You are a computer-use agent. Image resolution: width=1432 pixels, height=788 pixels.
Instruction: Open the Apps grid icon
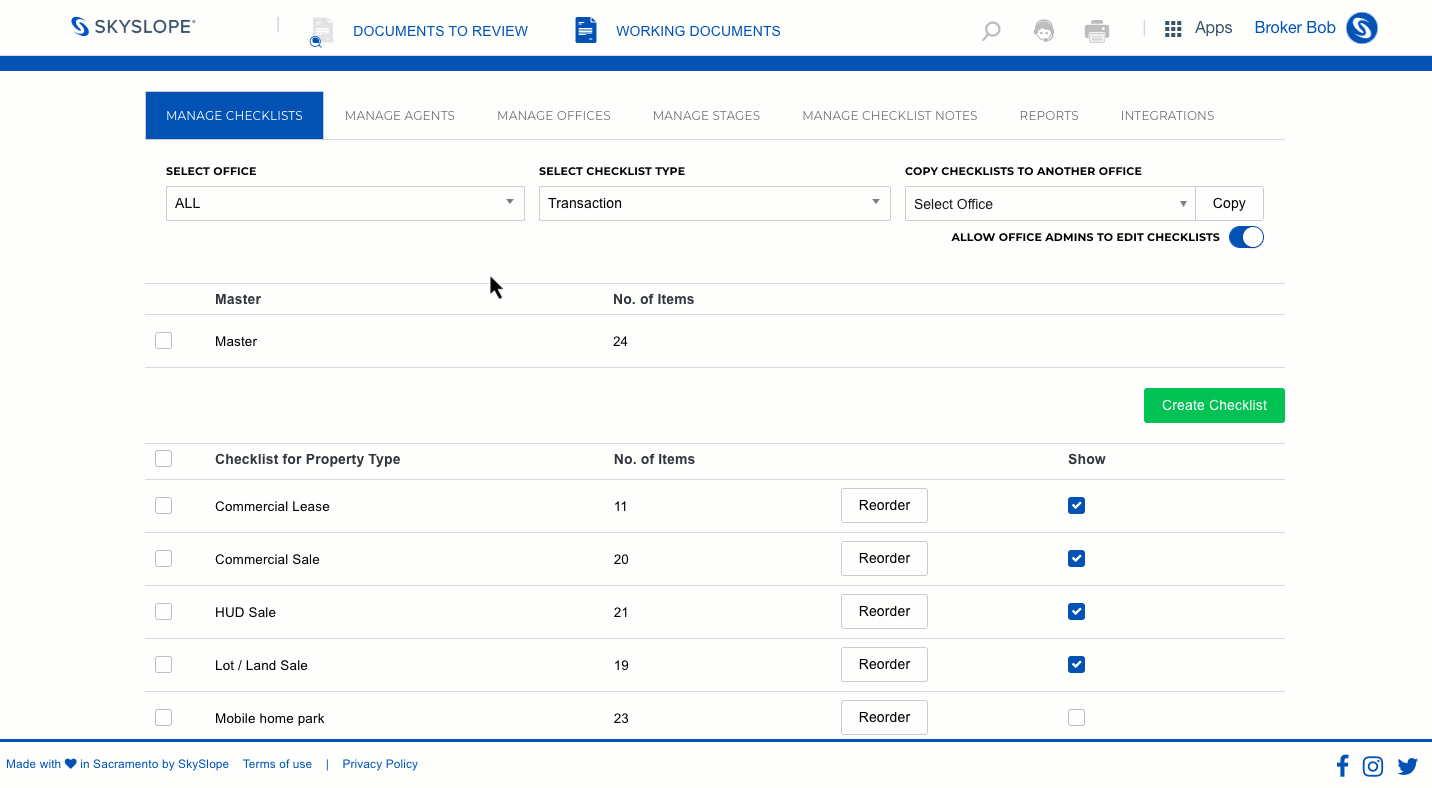(x=1173, y=29)
